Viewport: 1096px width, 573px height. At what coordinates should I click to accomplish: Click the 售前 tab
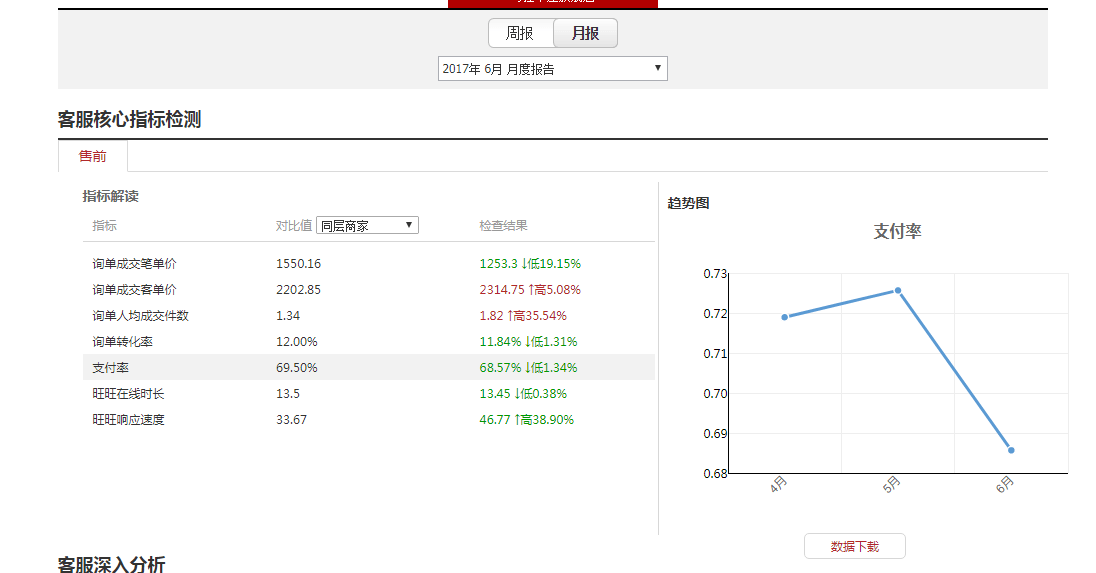coord(93,157)
